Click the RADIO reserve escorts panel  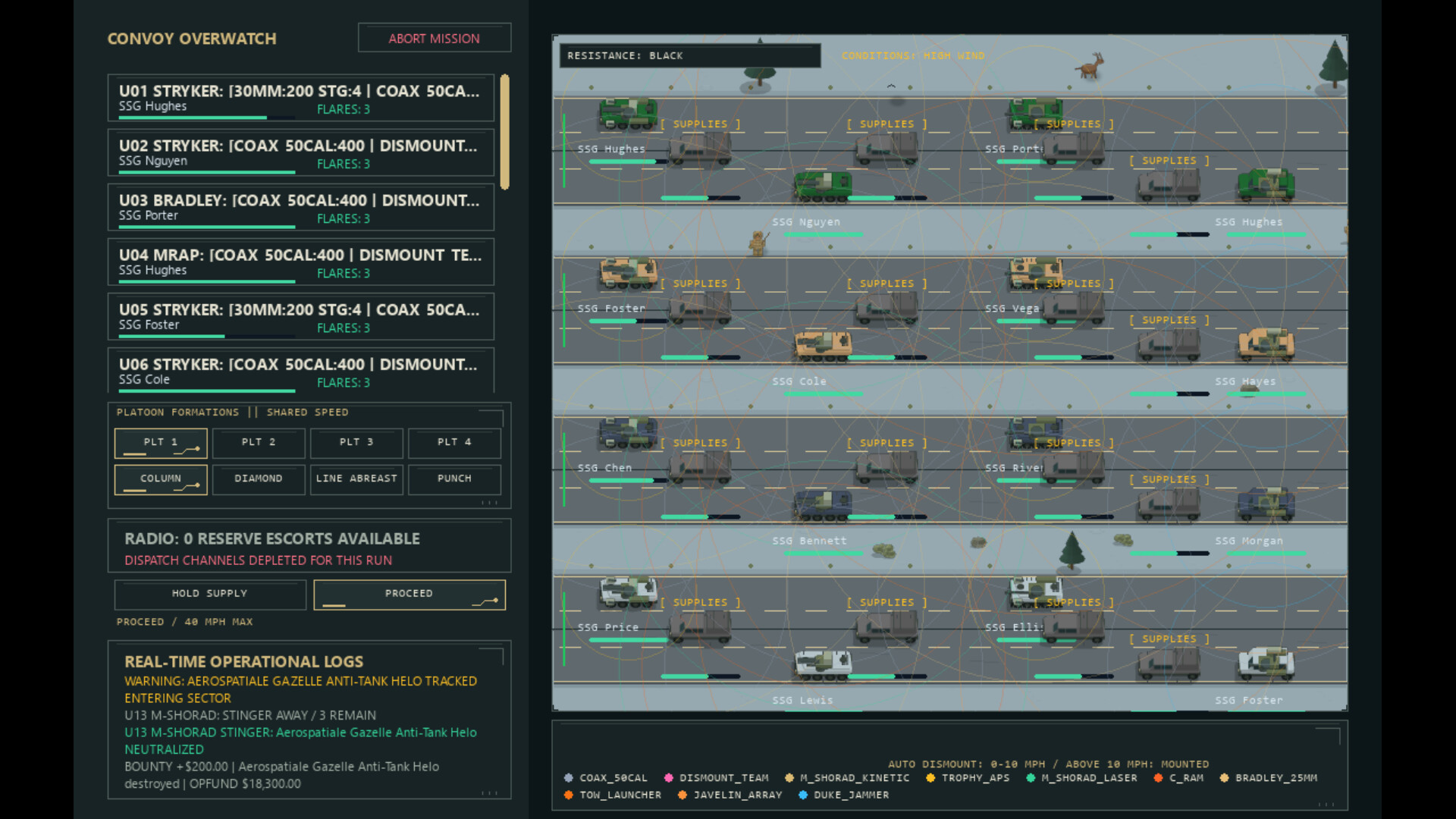[x=309, y=546]
